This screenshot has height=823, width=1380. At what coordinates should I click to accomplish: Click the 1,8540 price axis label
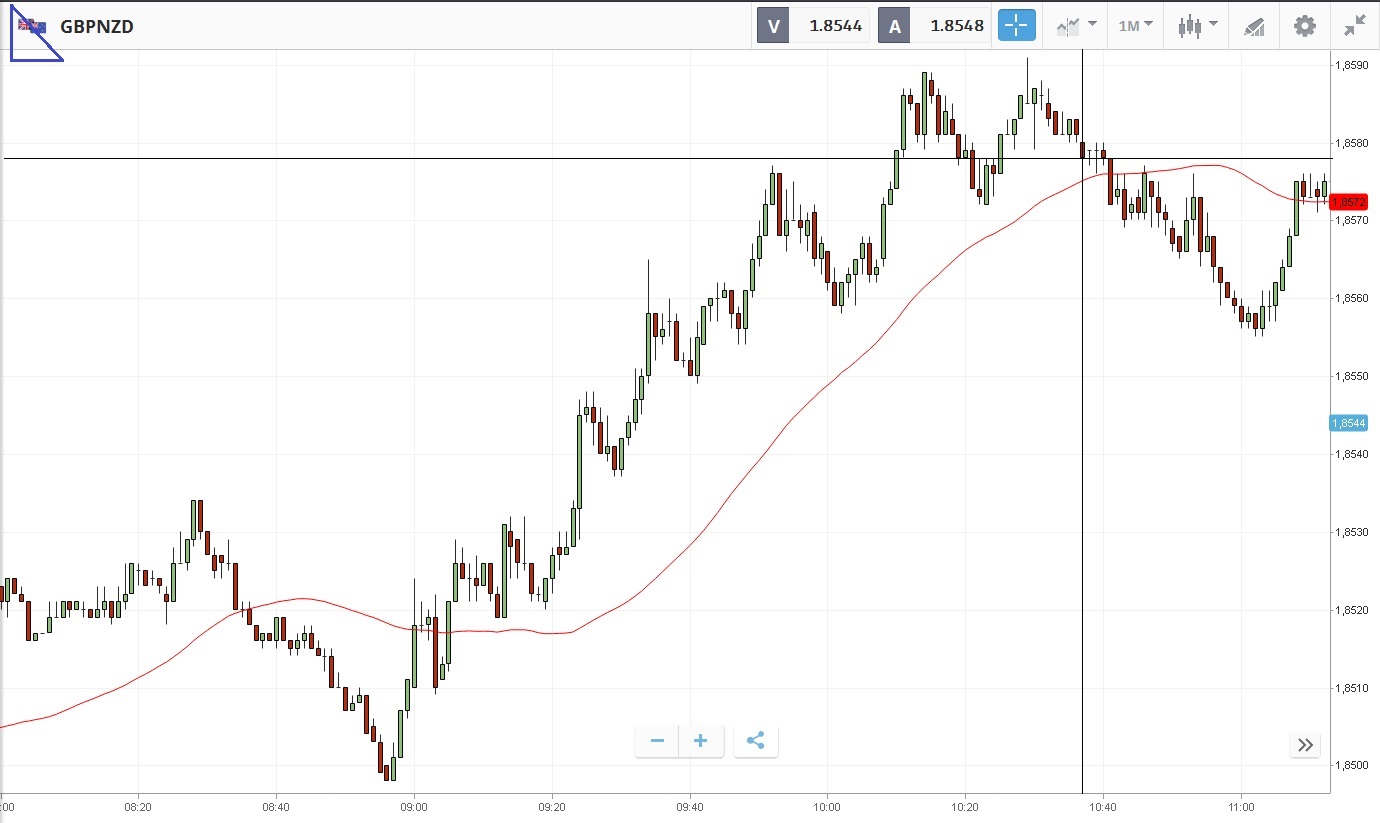pos(1351,454)
